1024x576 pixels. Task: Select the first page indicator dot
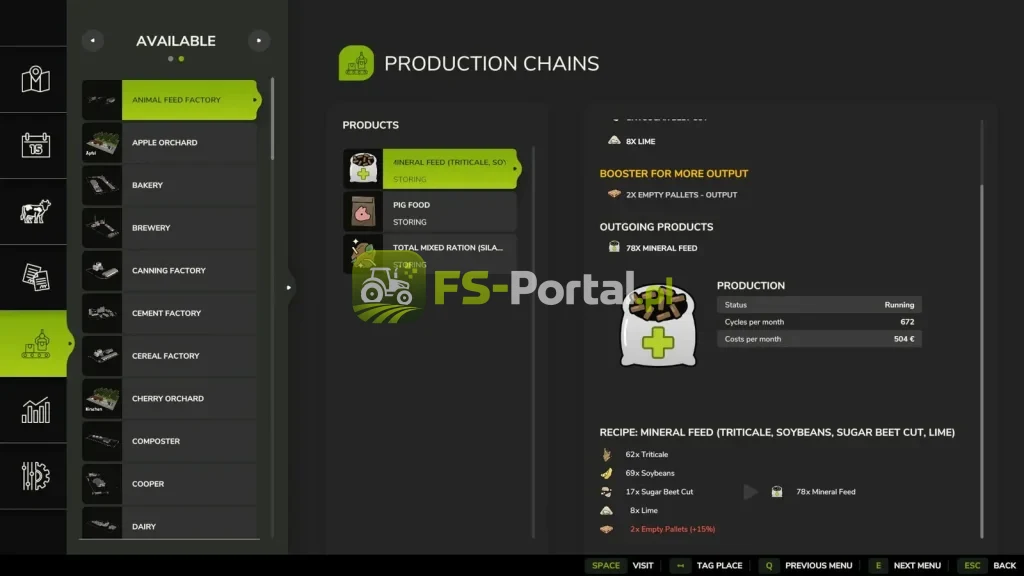pos(170,59)
